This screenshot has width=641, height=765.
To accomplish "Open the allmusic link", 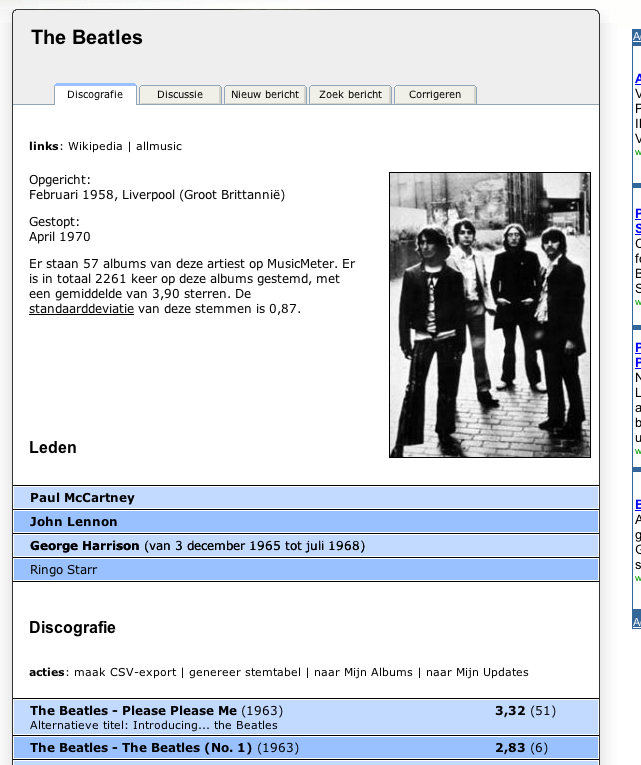I will 159,146.
